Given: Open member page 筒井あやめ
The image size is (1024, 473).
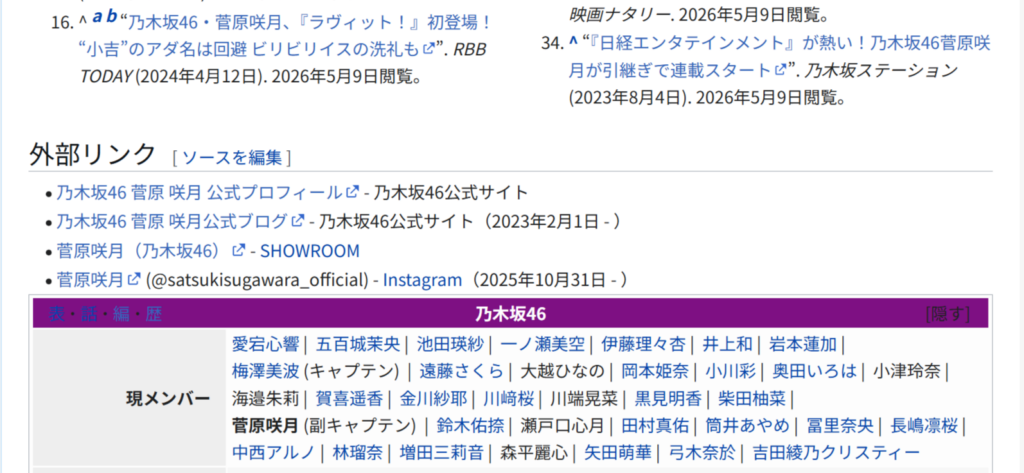Looking at the screenshot, I should tap(748, 426).
